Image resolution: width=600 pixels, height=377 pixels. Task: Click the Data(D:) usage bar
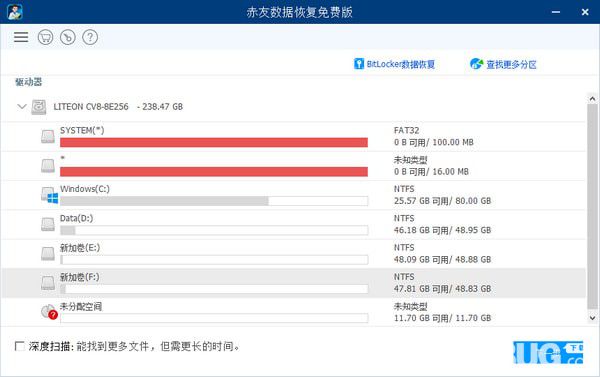click(214, 230)
